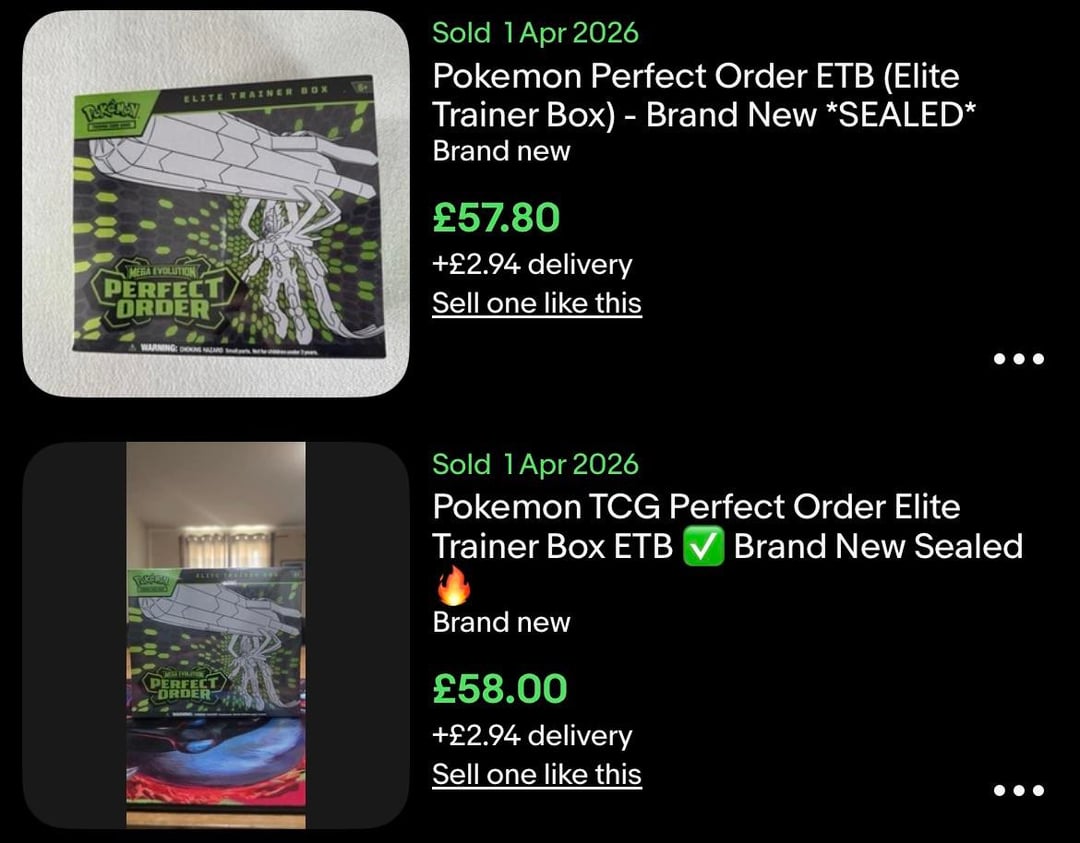Tap "Sell one like this" under £57.80
This screenshot has width=1080, height=843.
coord(537,303)
